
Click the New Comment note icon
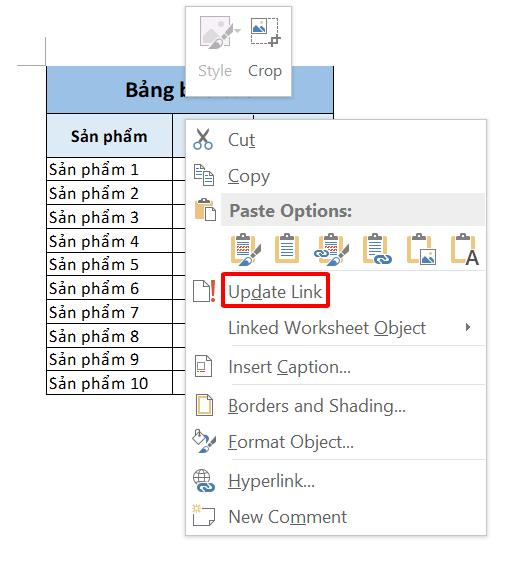click(x=204, y=515)
